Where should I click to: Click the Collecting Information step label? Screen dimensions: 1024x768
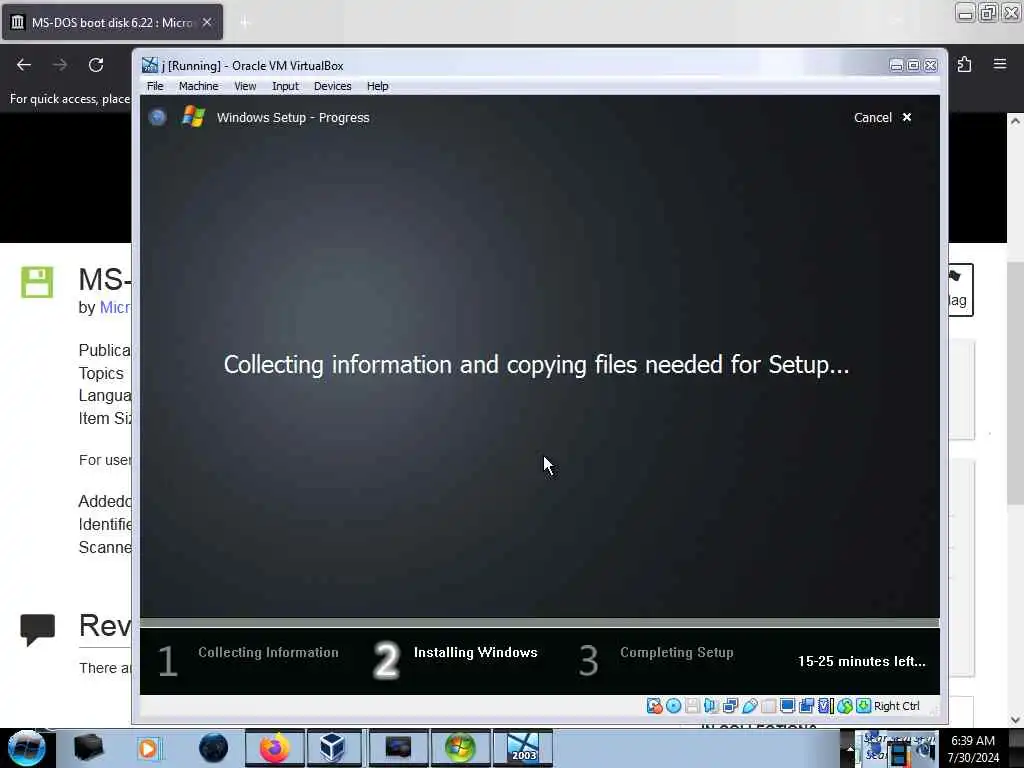point(268,652)
